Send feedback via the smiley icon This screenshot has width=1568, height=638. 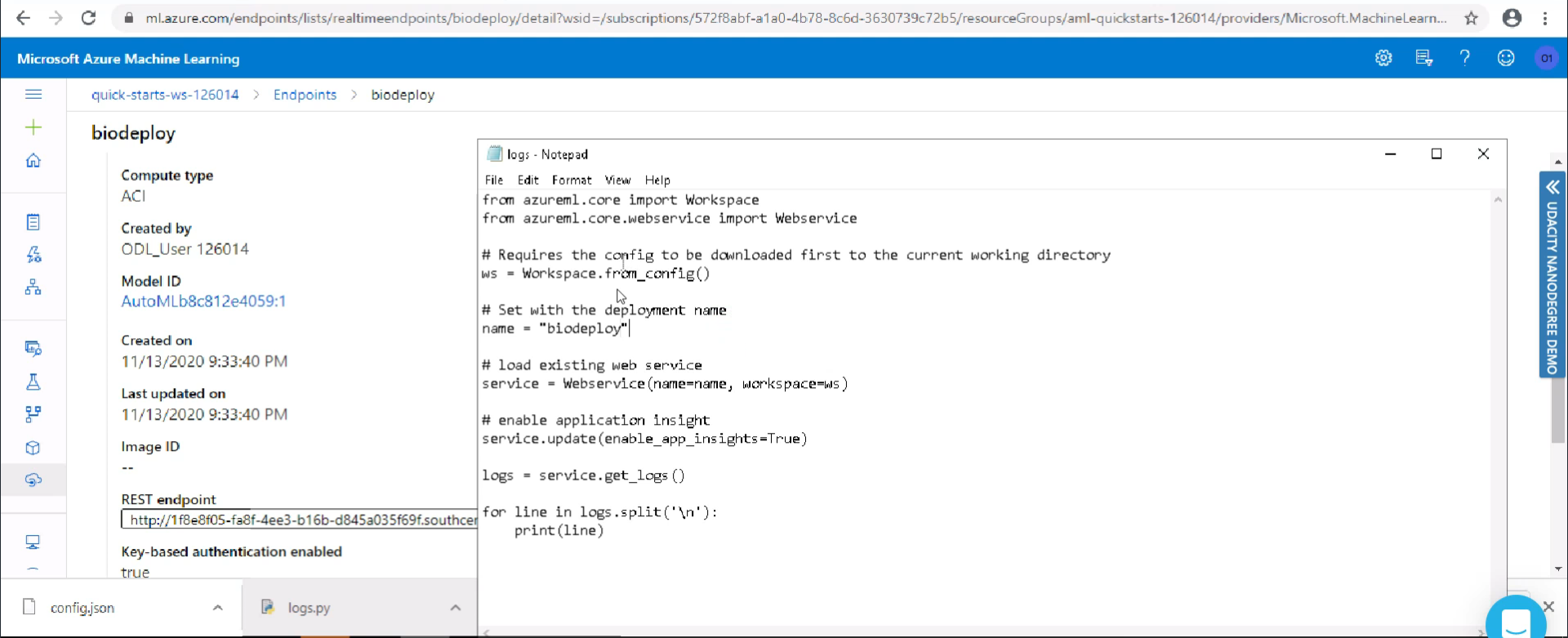(x=1506, y=58)
